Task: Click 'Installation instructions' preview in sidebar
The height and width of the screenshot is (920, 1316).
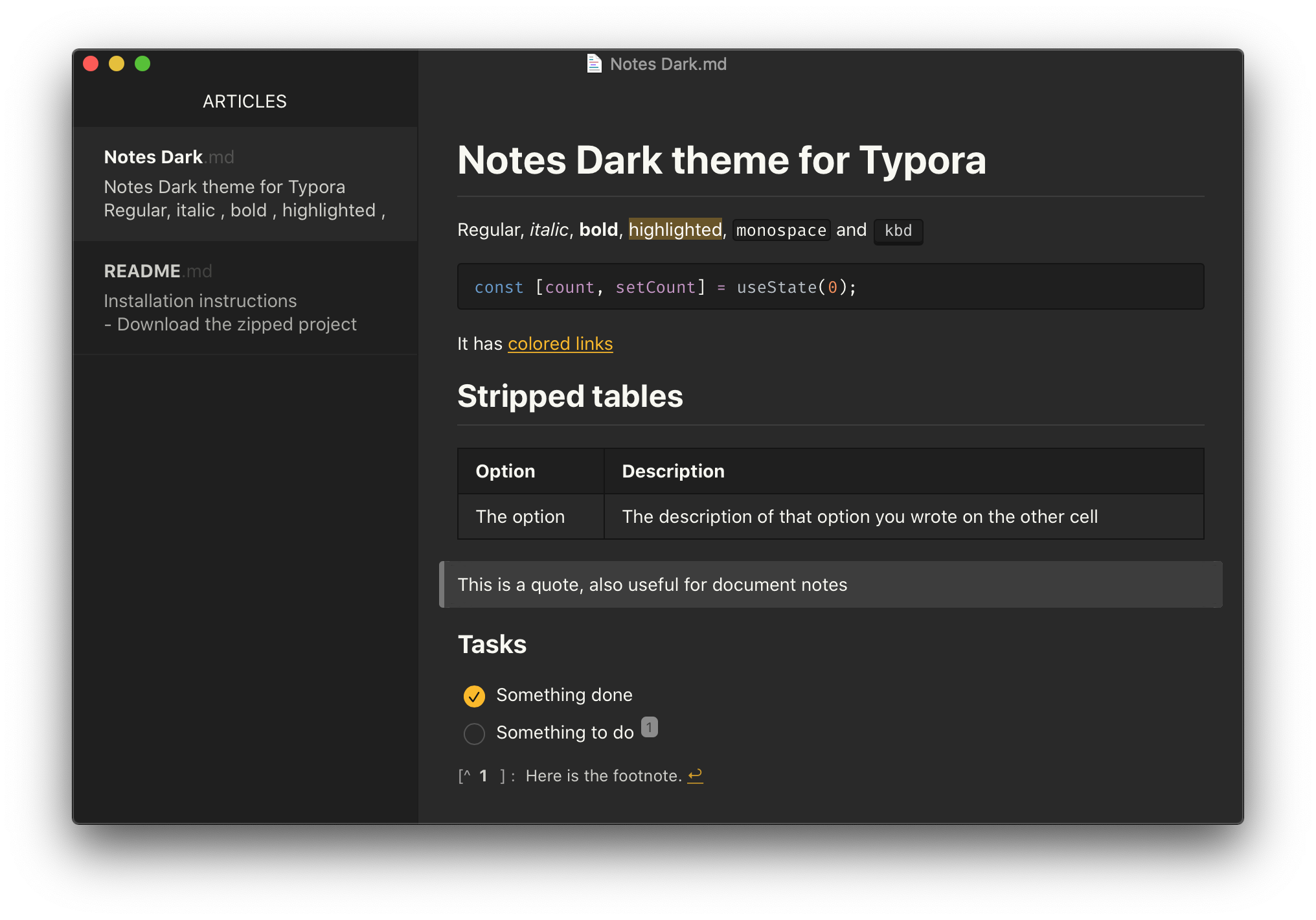Action: coord(200,301)
